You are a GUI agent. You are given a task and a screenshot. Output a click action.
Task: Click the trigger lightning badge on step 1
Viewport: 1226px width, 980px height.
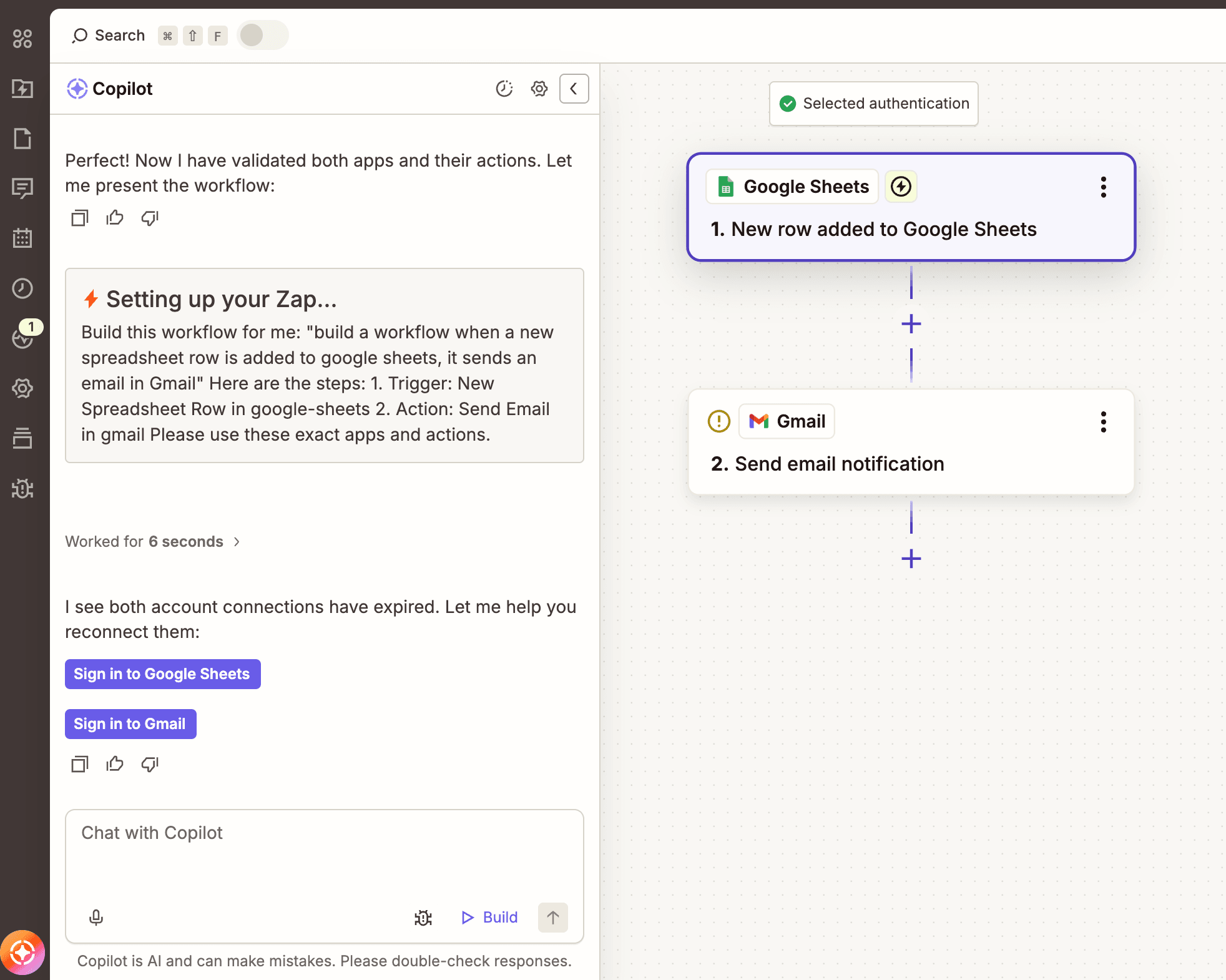tap(901, 187)
